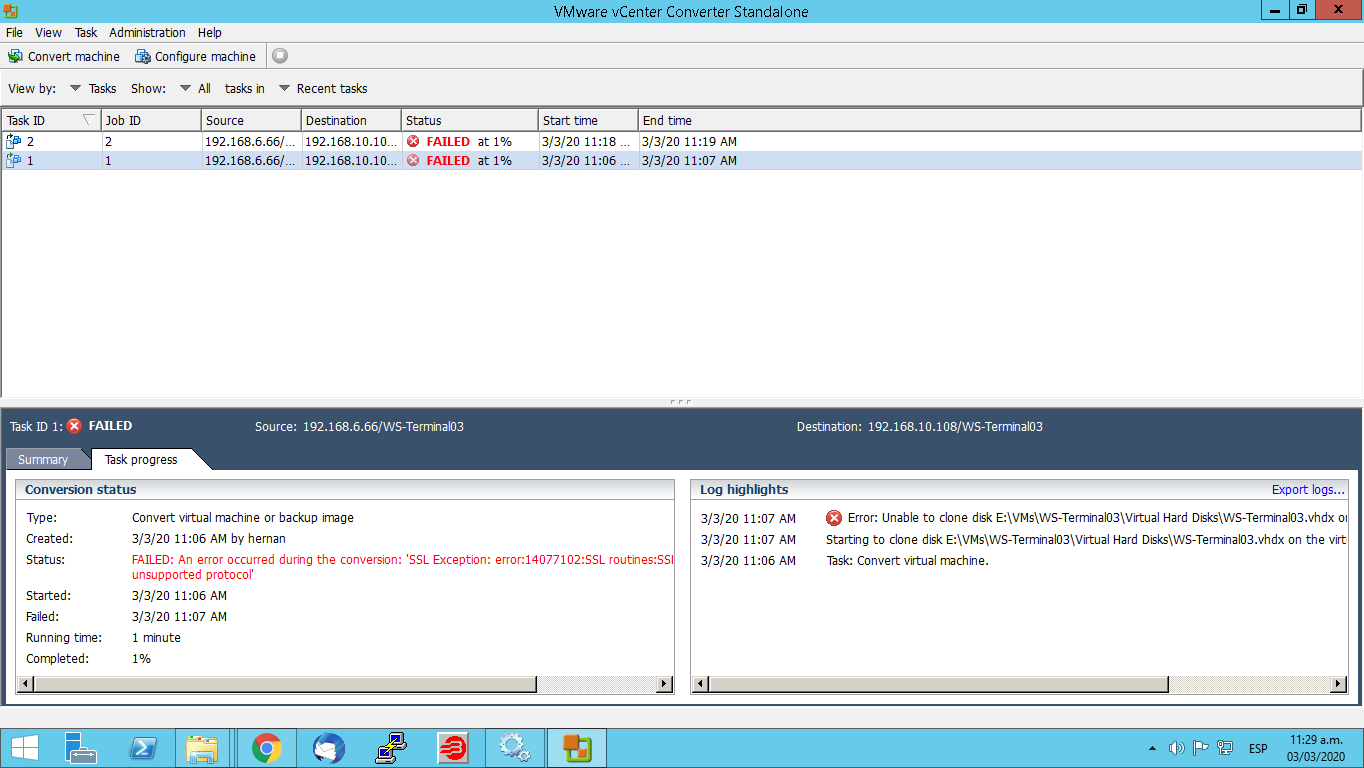Image resolution: width=1364 pixels, height=768 pixels.
Task: Click the Start time column header
Action: [588, 120]
